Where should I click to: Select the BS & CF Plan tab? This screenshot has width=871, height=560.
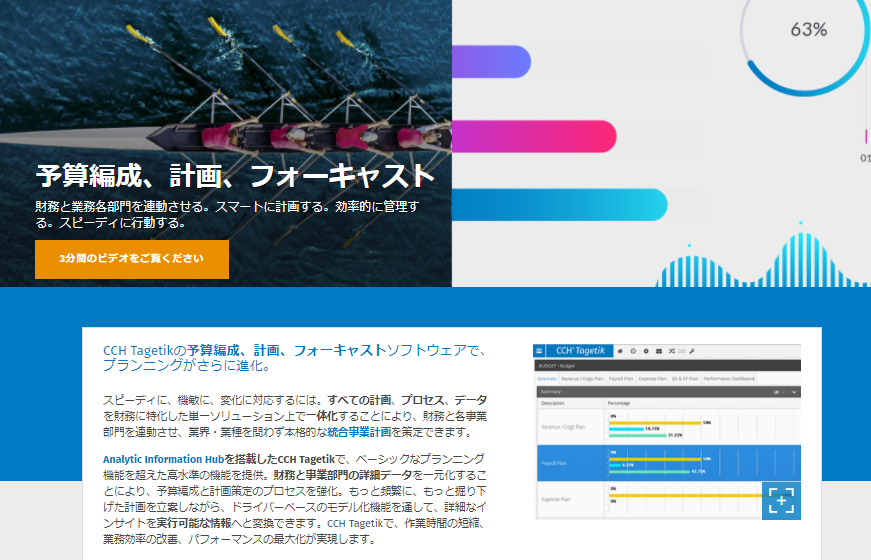coord(685,379)
